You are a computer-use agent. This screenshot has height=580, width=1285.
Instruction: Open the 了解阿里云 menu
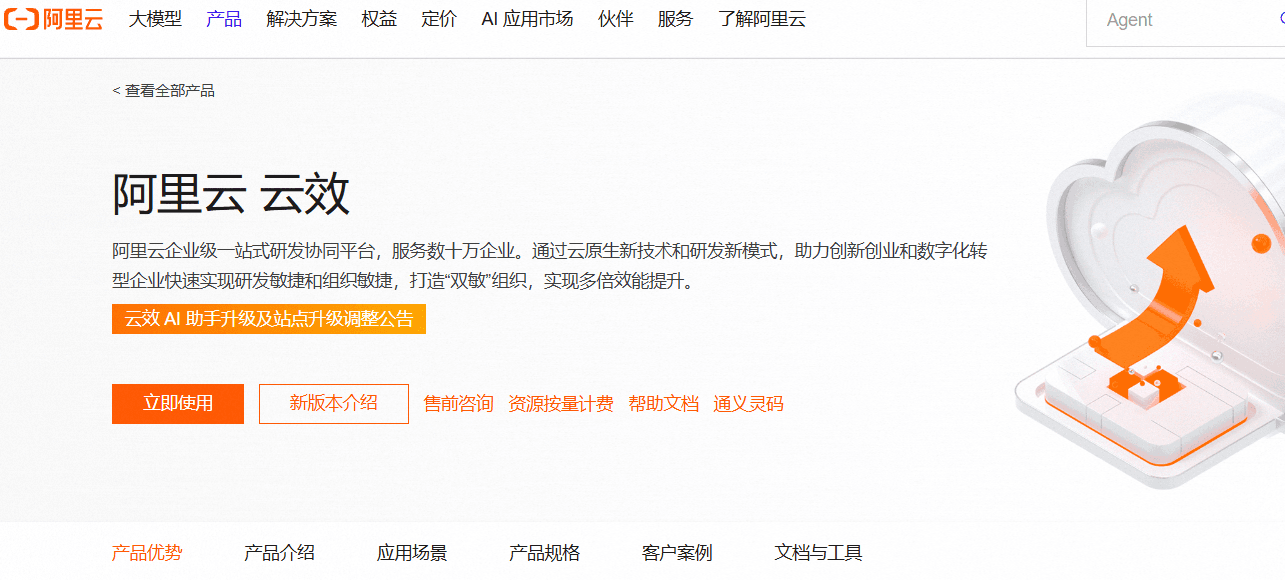pos(762,19)
